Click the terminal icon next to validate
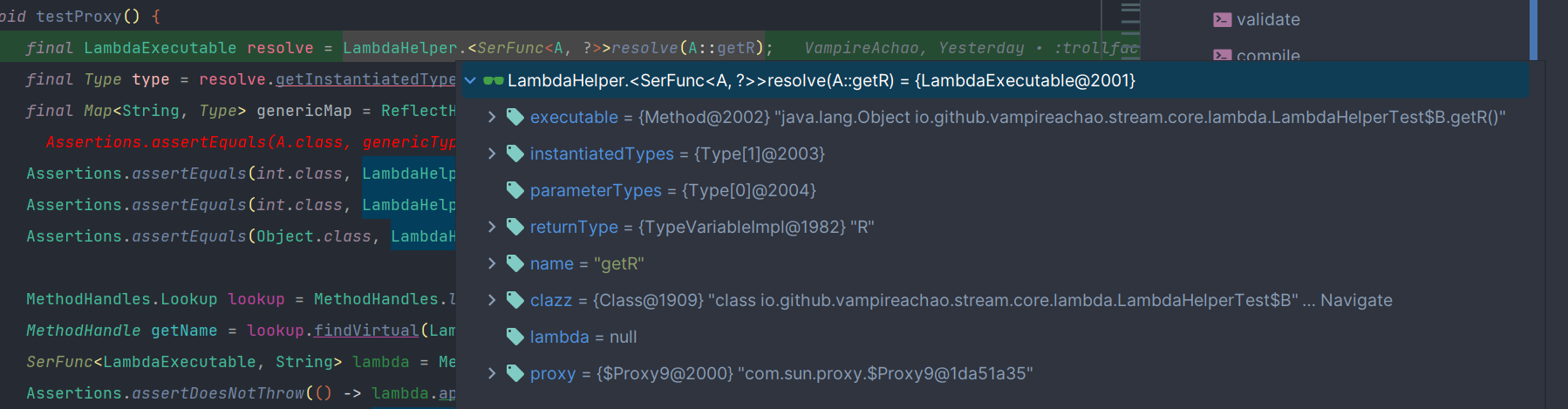The width and height of the screenshot is (1568, 409). click(1223, 19)
